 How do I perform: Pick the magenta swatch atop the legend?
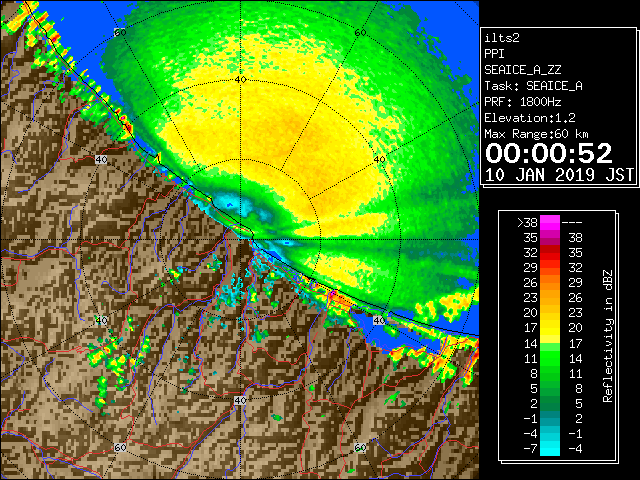pyautogui.click(x=550, y=223)
